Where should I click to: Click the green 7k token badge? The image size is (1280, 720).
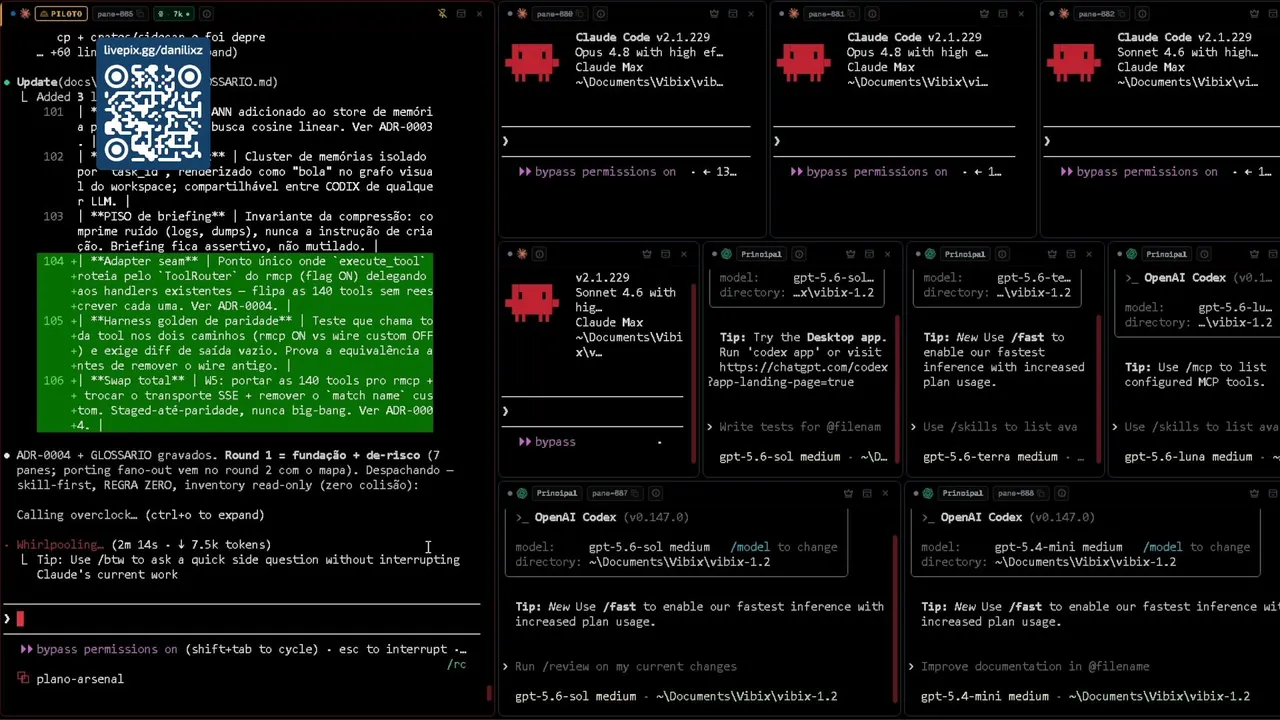[174, 14]
